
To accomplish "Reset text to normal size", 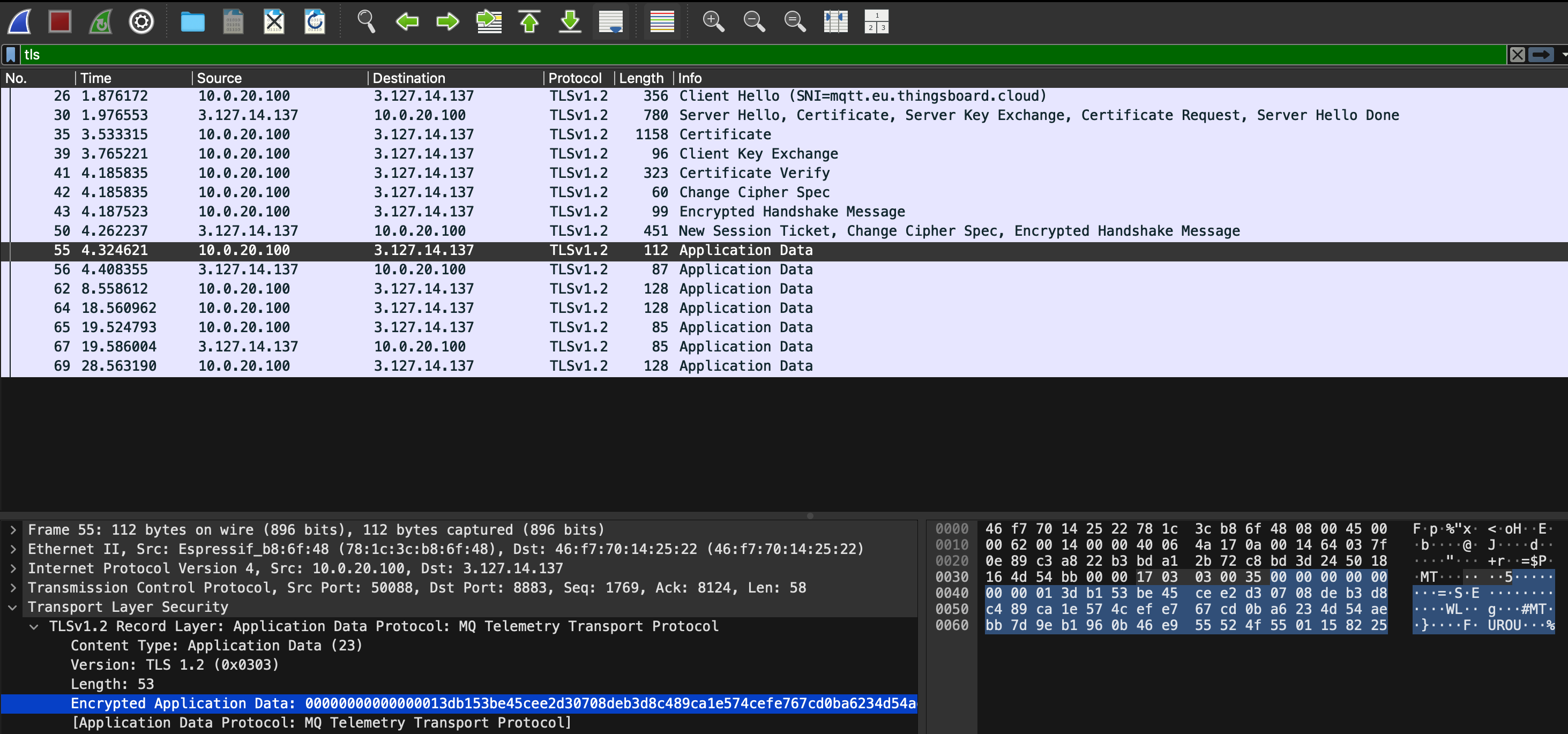I will point(795,22).
